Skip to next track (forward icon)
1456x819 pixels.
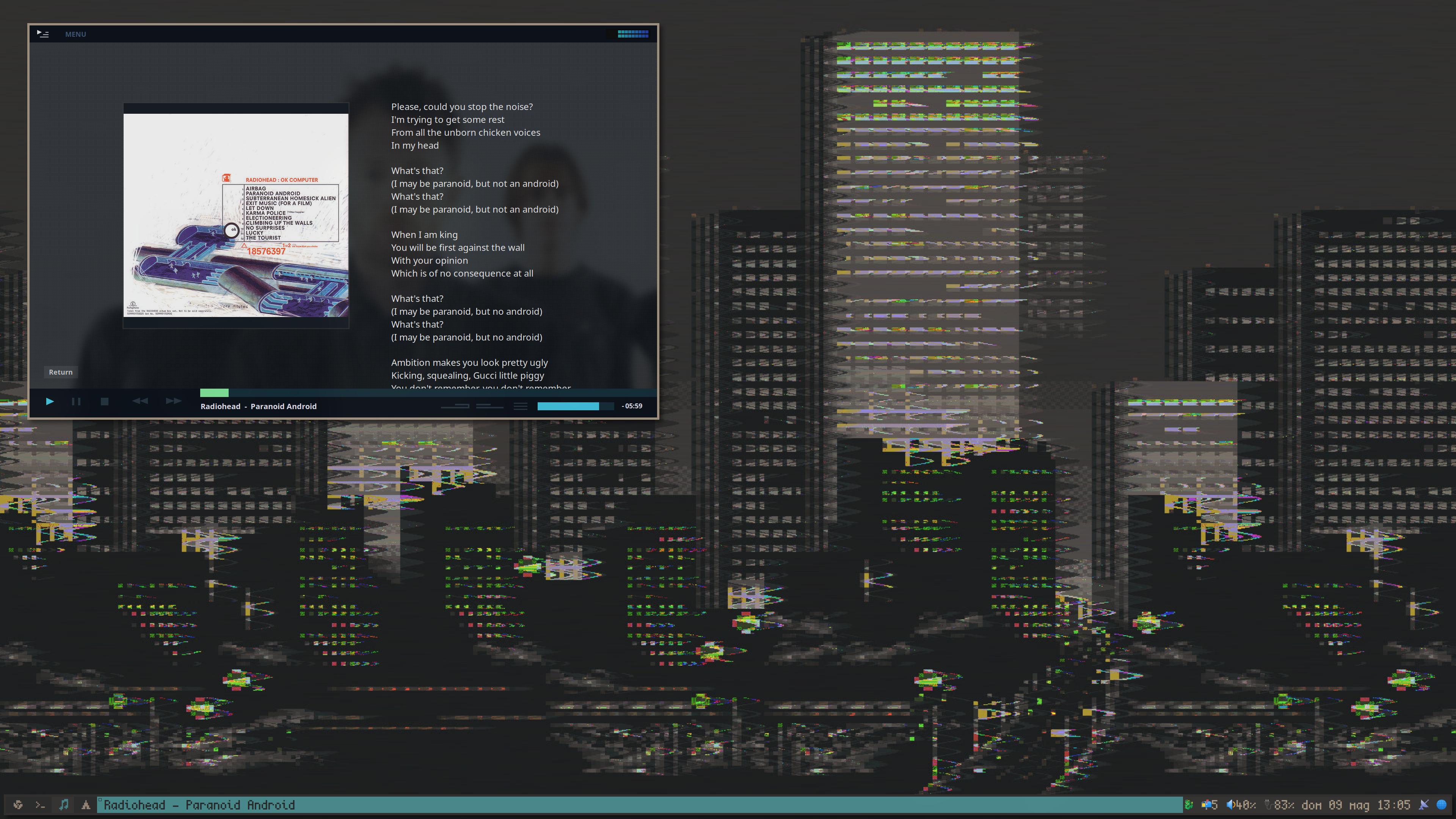pos(174,401)
